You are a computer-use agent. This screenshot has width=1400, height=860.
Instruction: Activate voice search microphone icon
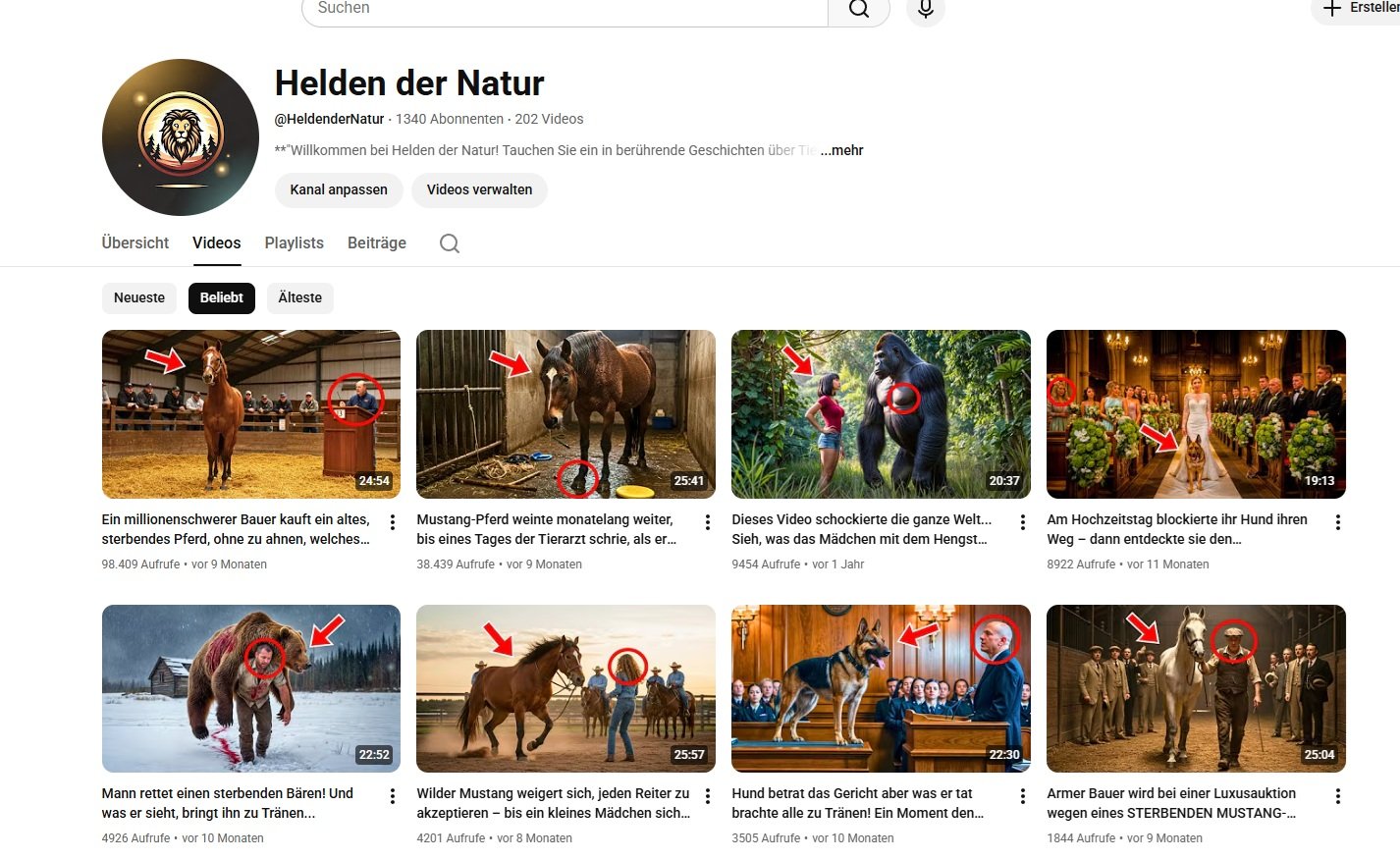pos(926,9)
